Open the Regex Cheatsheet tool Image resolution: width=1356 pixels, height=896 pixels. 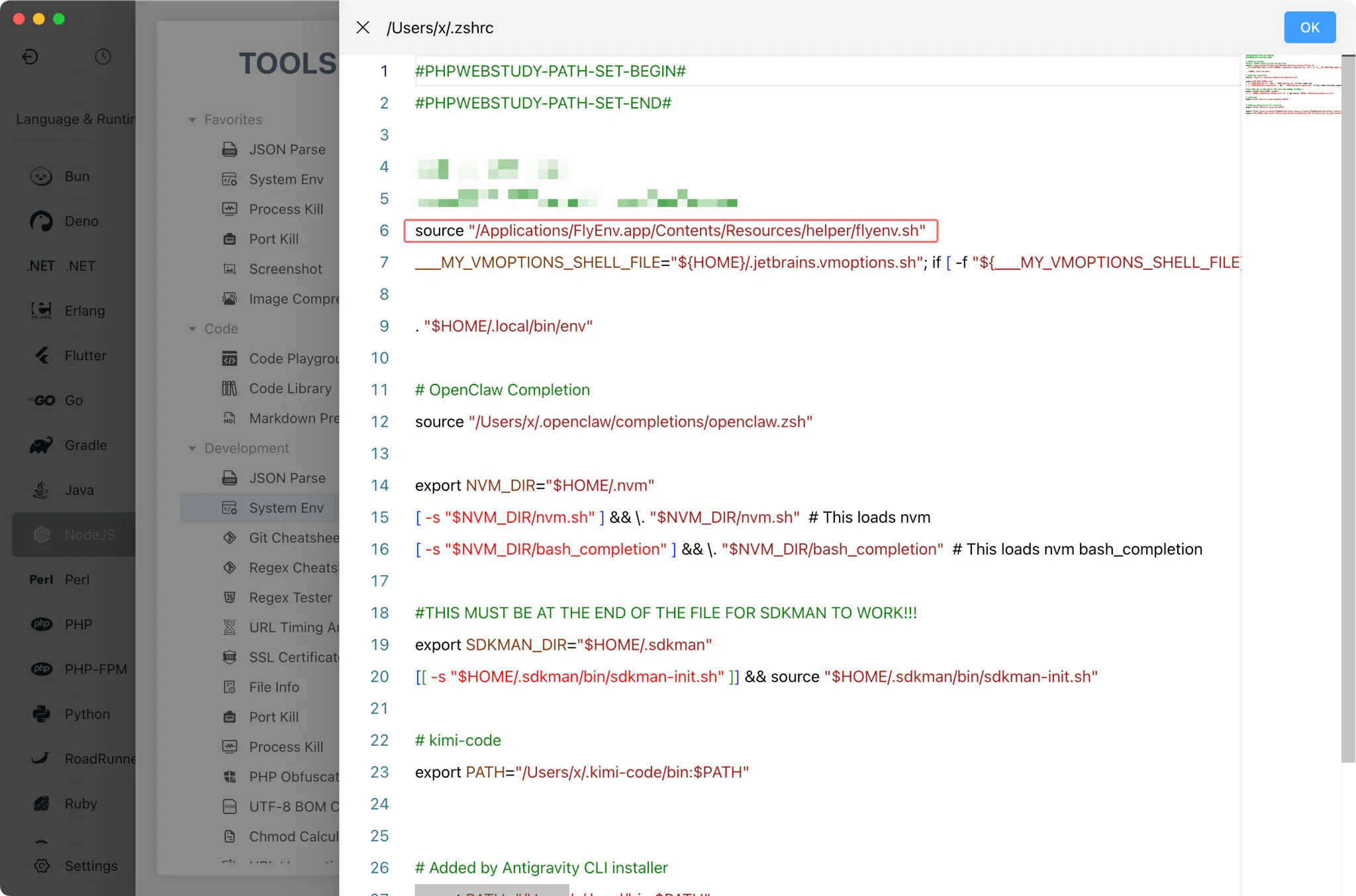pyautogui.click(x=279, y=568)
